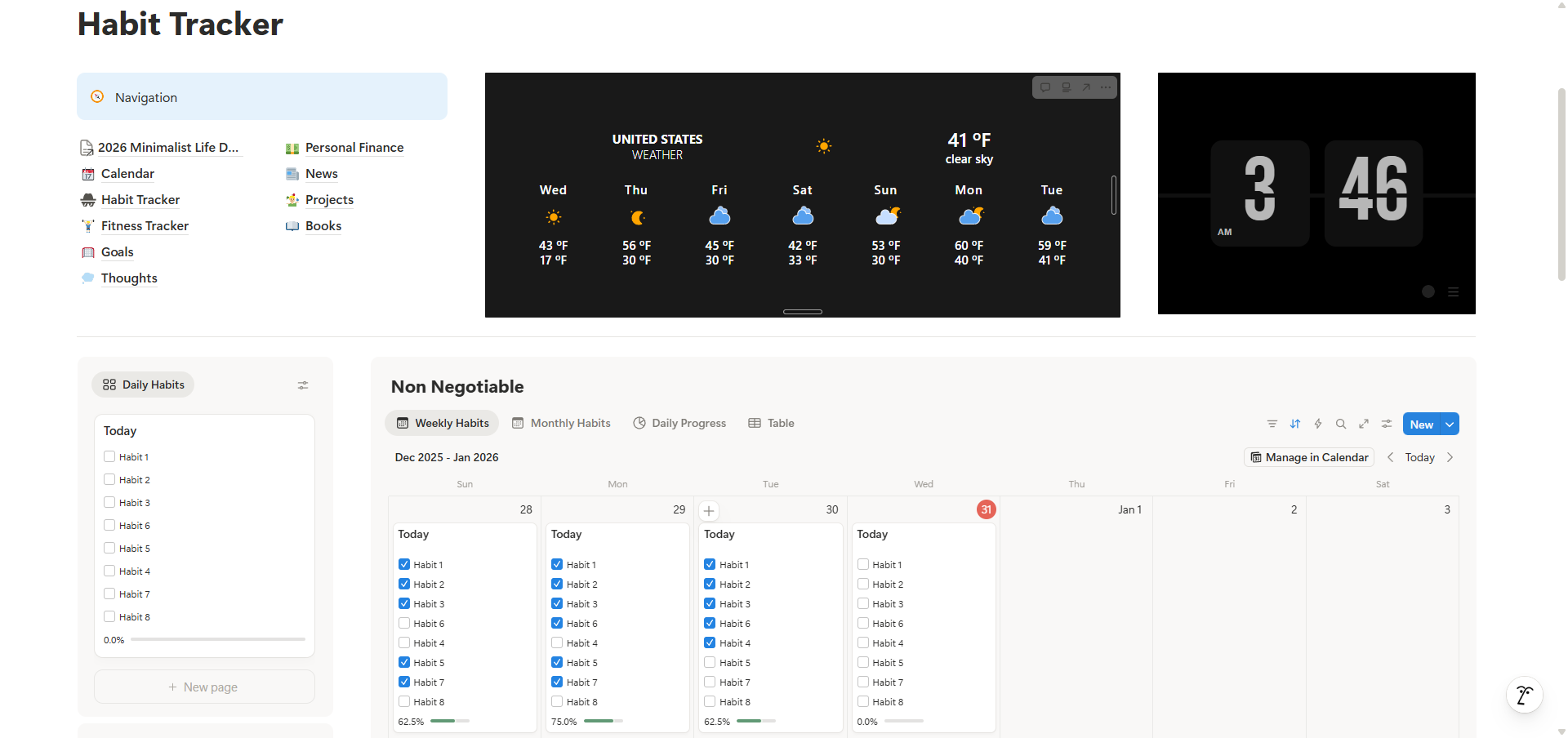This screenshot has height=738, width=1568.
Task: Open the comment icon on the weather embed
Action: point(1045,87)
